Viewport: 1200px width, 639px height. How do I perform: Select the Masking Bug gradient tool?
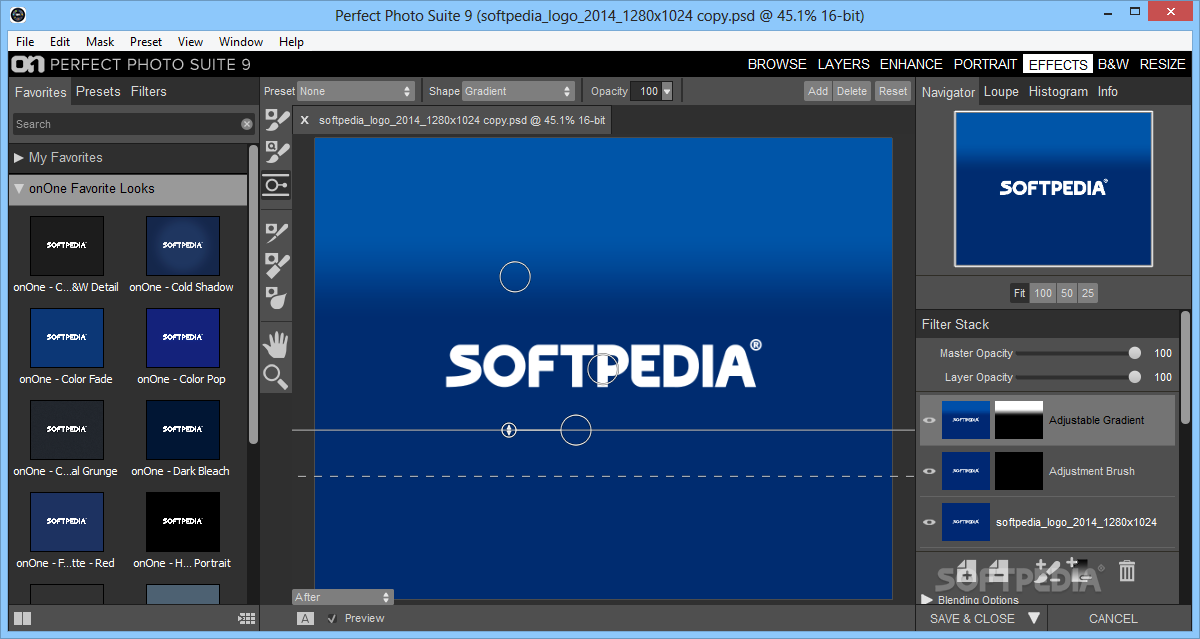(276, 185)
